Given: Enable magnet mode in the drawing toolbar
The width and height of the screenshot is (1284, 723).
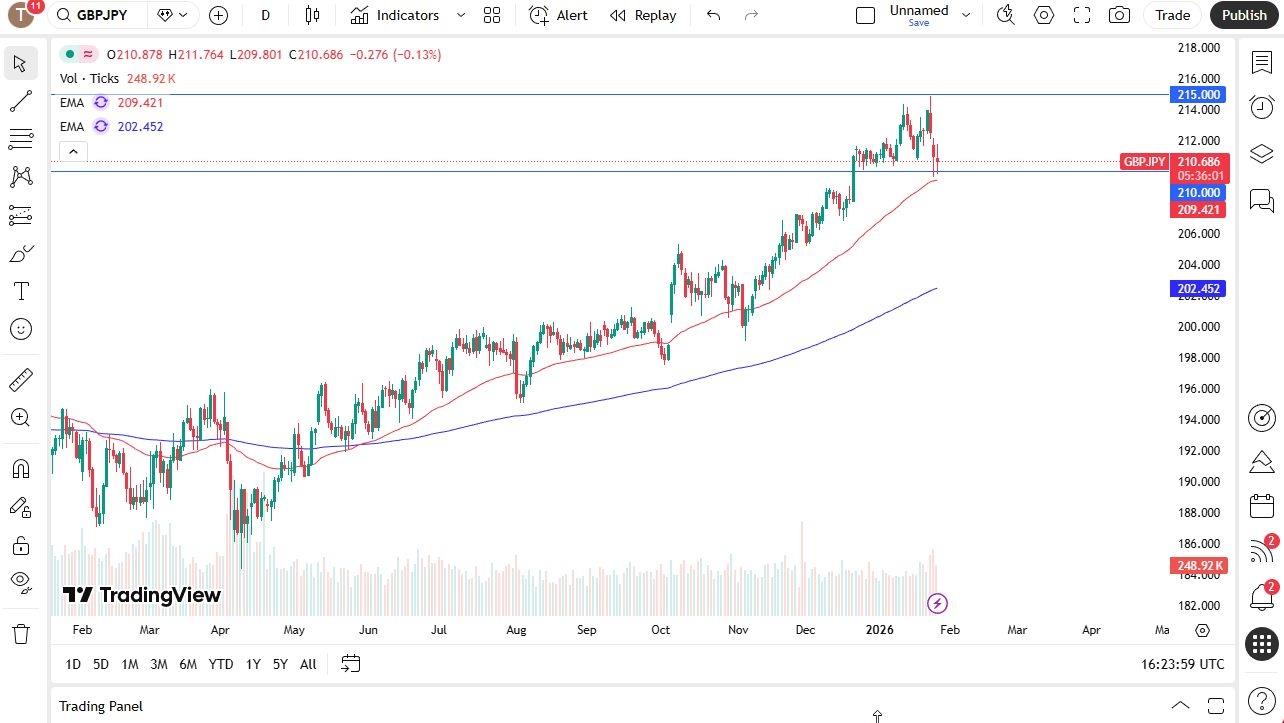Looking at the screenshot, I should pos(20,468).
